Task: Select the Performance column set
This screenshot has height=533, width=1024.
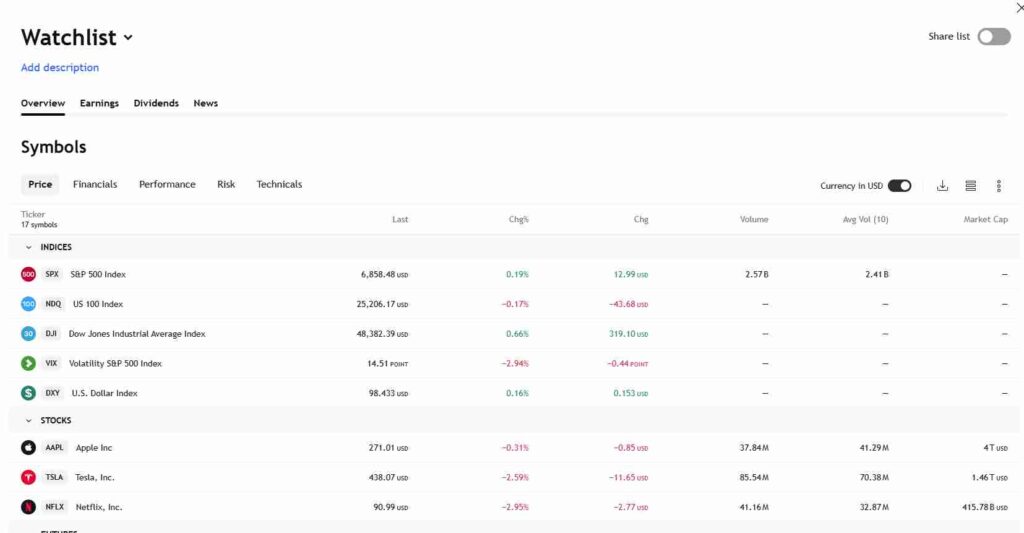Action: [167, 184]
